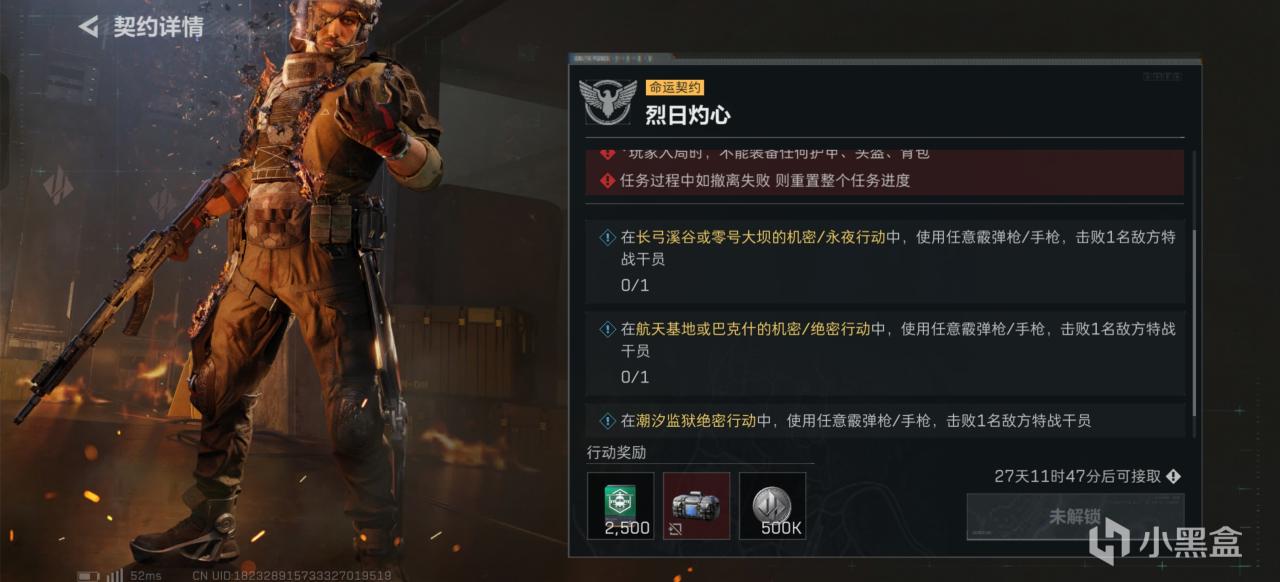Image resolution: width=1280 pixels, height=582 pixels.
Task: Select the supply crate reward item
Action: pos(697,506)
